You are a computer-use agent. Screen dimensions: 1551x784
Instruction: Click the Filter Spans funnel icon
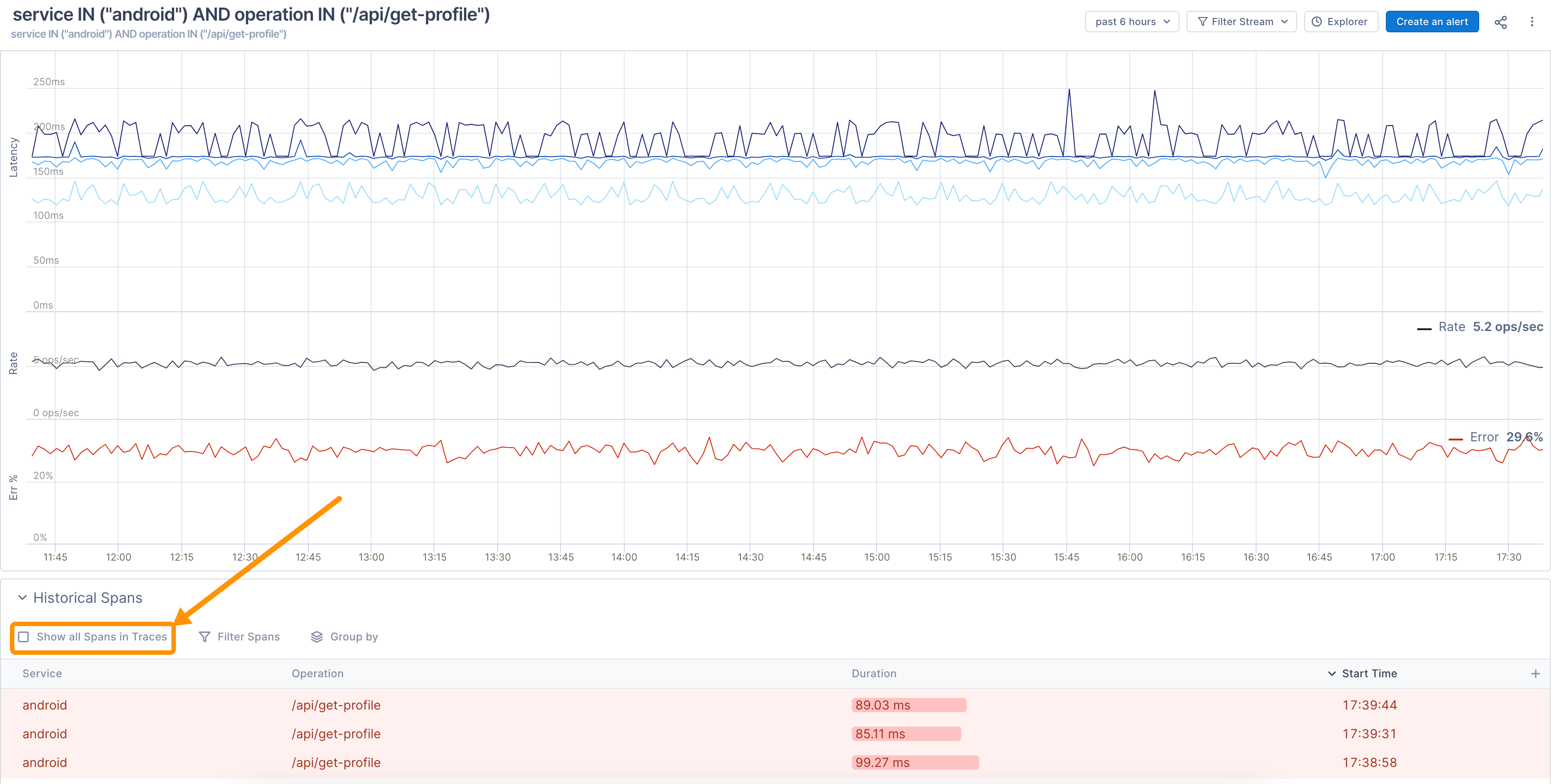pyautogui.click(x=205, y=636)
